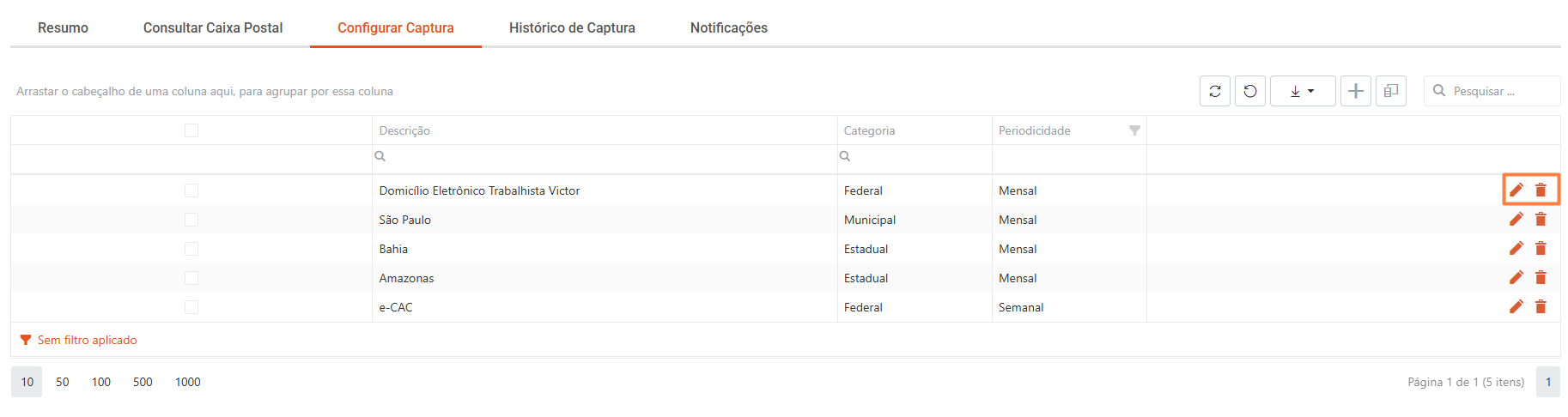Delete the São Paulo row
1568x417 pixels.
[1541, 220]
